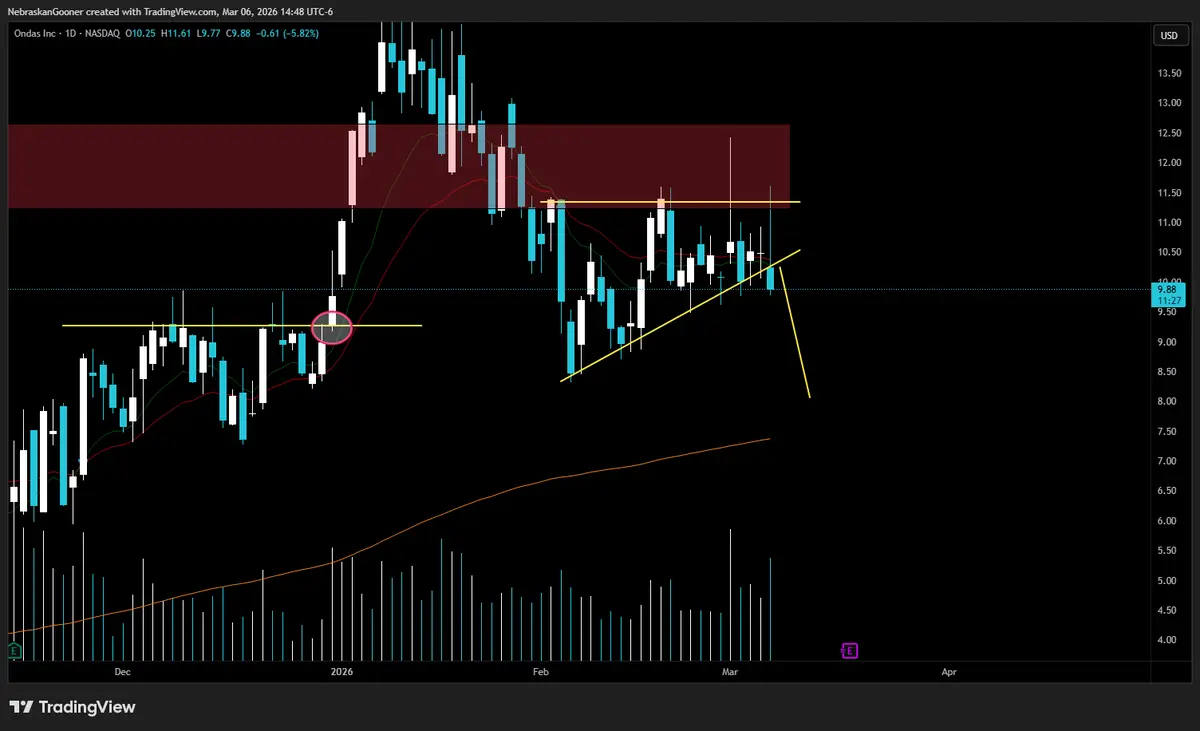Click the 8.00 price axis label

point(1169,402)
